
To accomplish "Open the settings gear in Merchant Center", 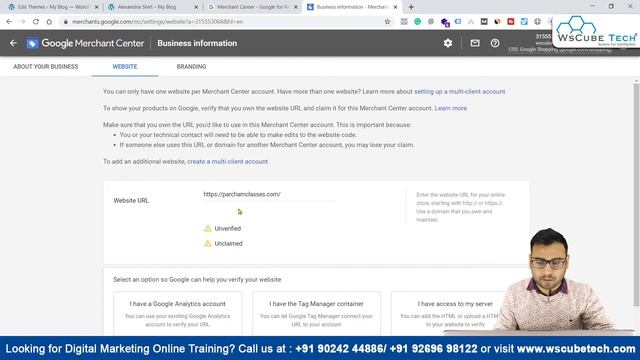I will coord(448,43).
